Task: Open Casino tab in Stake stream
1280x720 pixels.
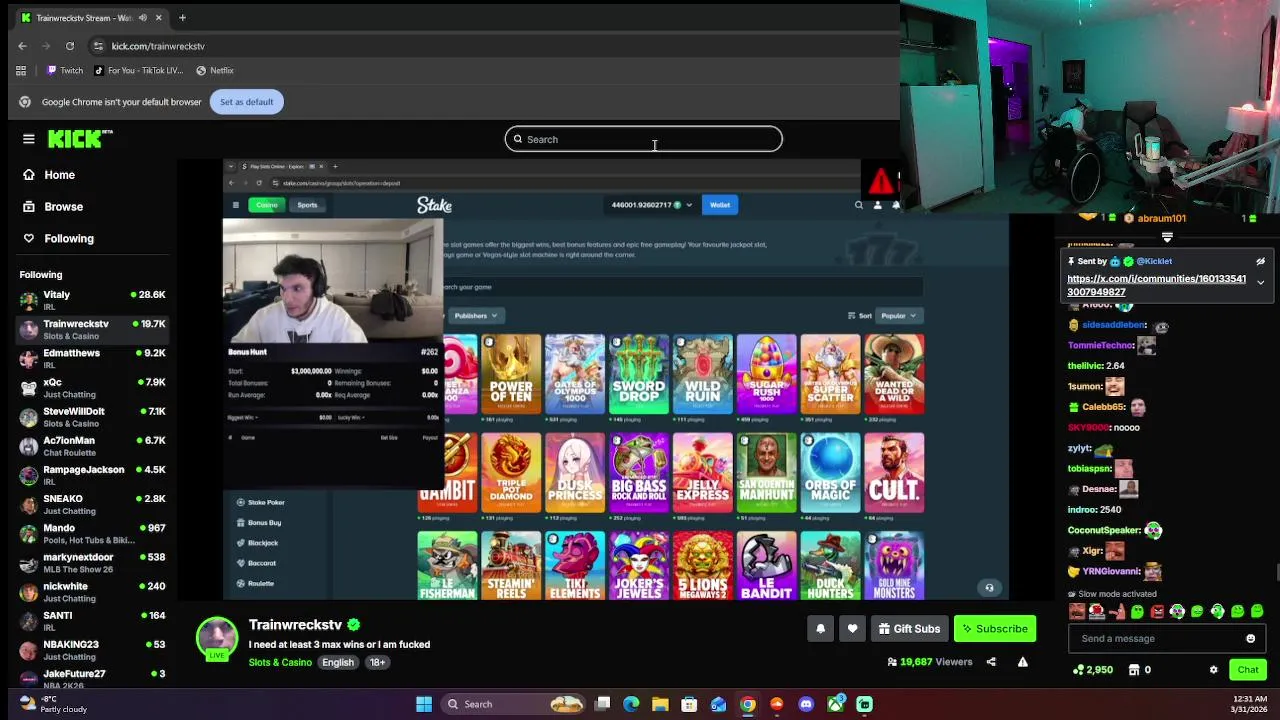Action: pos(266,205)
